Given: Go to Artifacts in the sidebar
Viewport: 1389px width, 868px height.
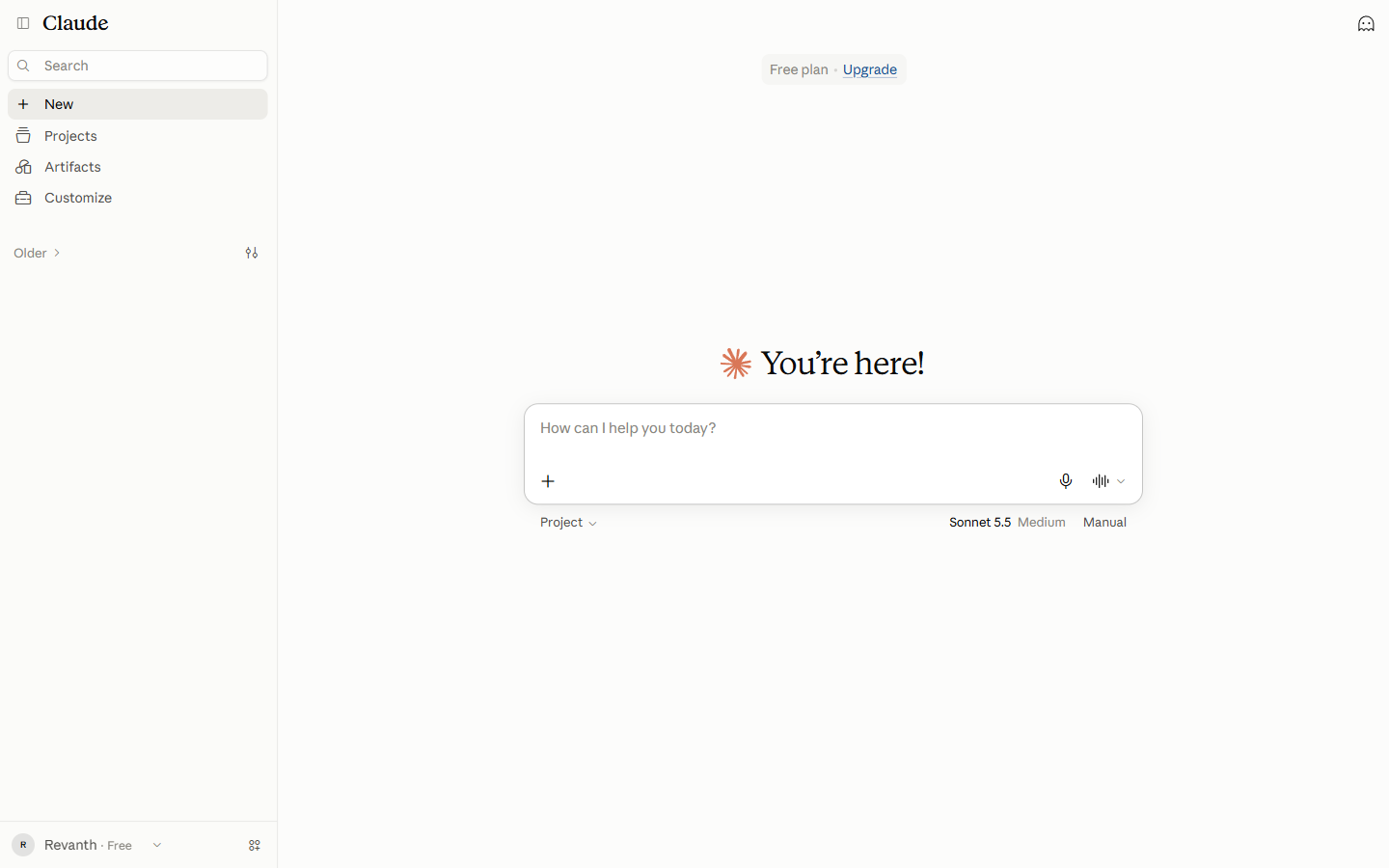Looking at the screenshot, I should click(138, 167).
